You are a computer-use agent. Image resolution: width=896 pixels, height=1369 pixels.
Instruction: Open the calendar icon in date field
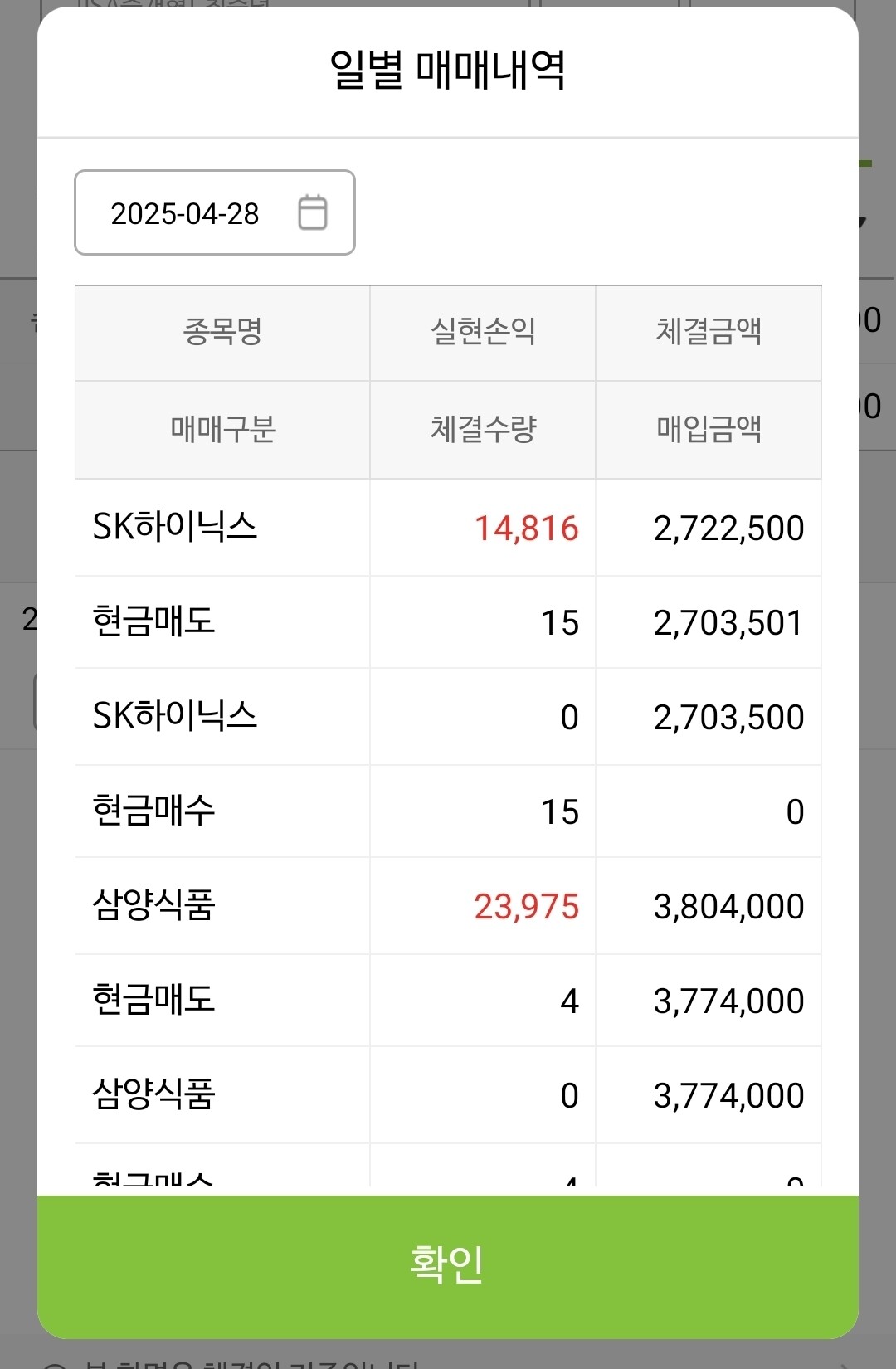pyautogui.click(x=313, y=212)
